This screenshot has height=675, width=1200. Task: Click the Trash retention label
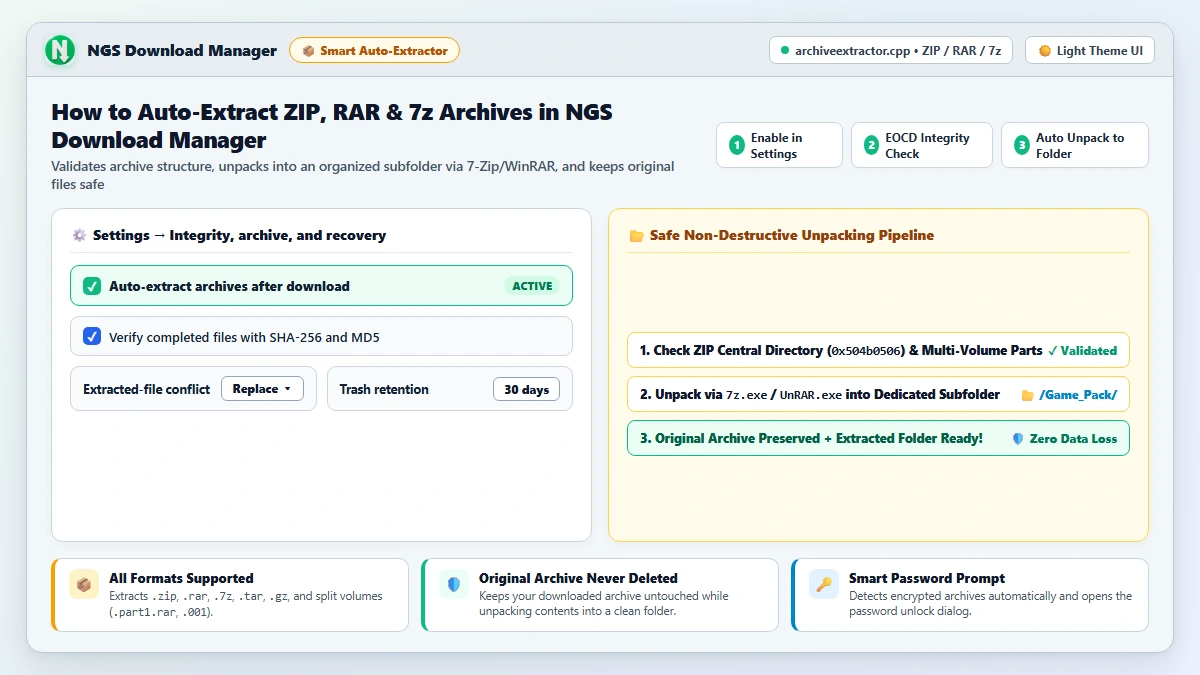384,389
